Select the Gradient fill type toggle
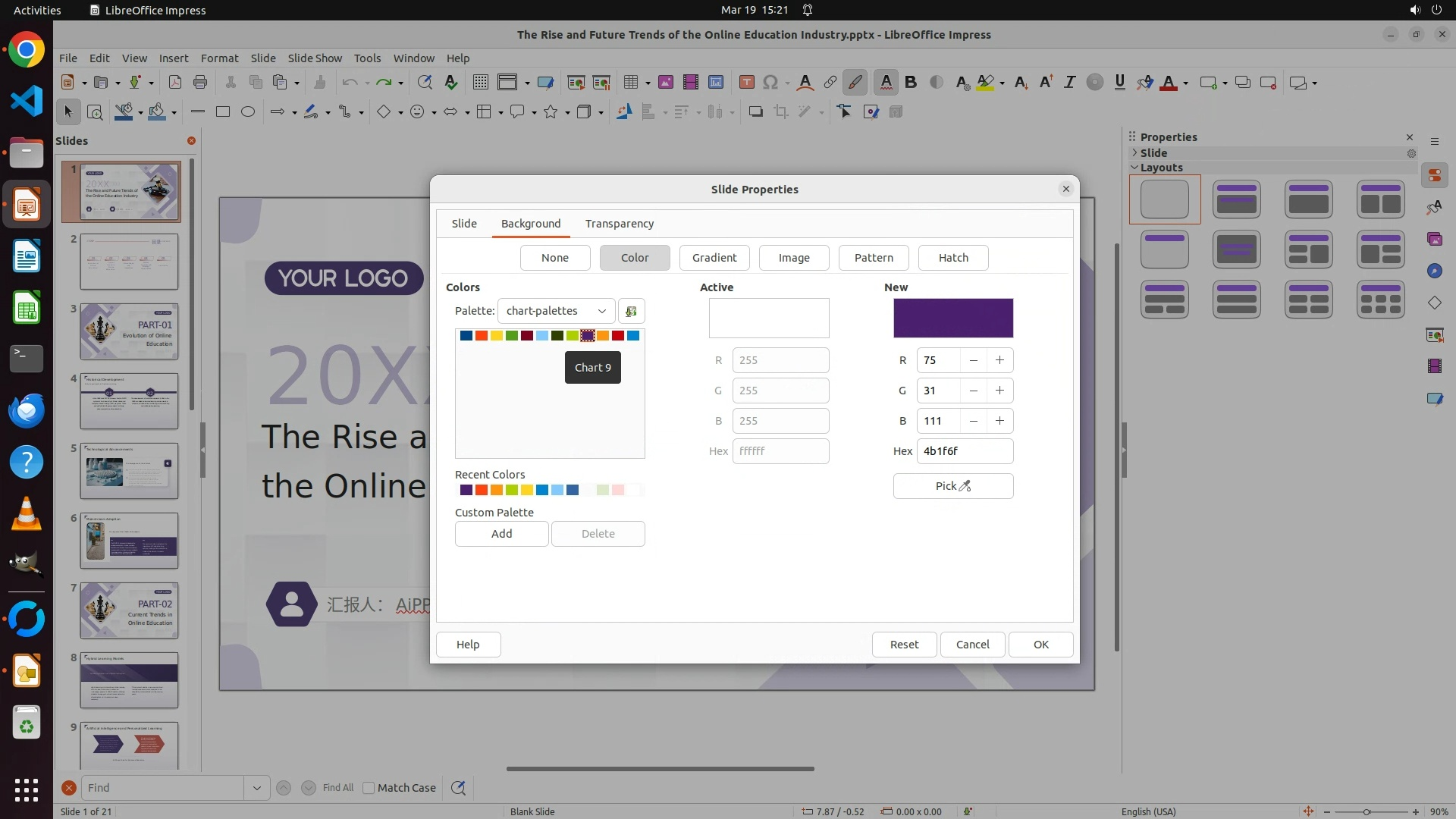This screenshot has height=819, width=1456. pos(714,258)
